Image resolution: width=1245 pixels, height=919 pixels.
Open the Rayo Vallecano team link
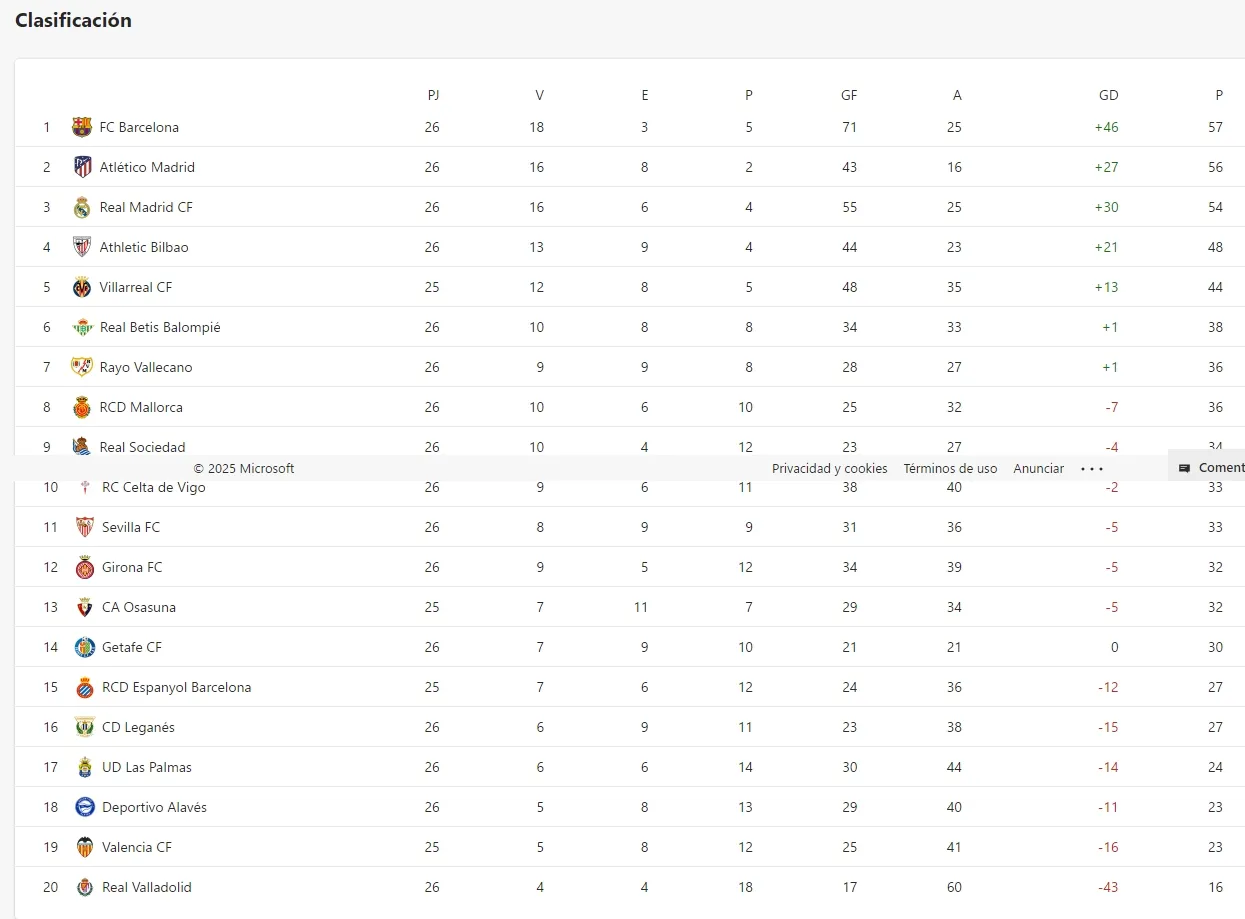pyautogui.click(x=146, y=367)
